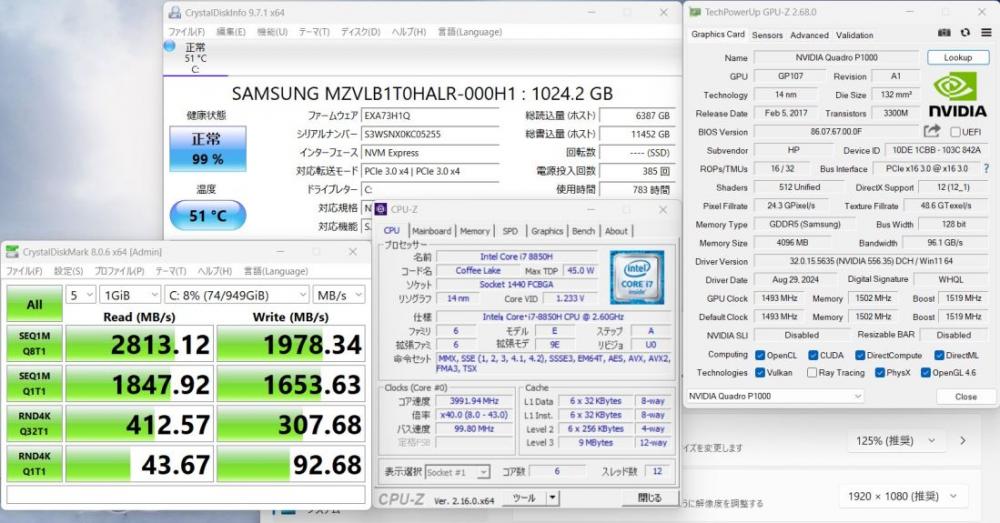Click the CrystalDiskMark title bar icon
Viewport: 1000px width, 523px height.
(x=12, y=252)
